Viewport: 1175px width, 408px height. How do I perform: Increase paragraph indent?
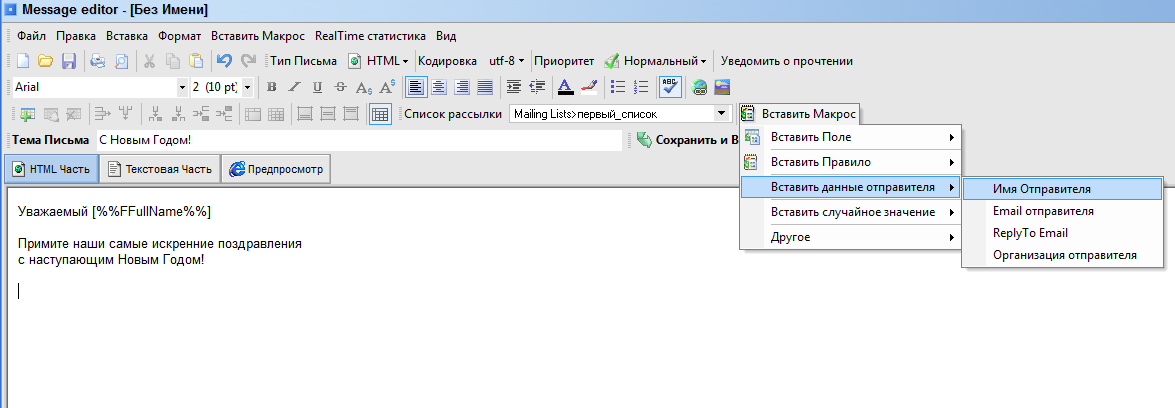click(x=514, y=87)
